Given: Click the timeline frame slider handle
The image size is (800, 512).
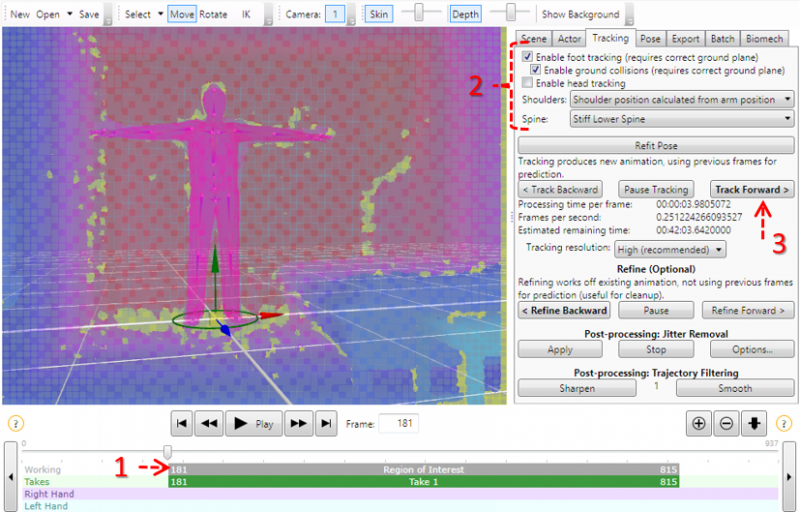Looking at the screenshot, I should coord(167,451).
